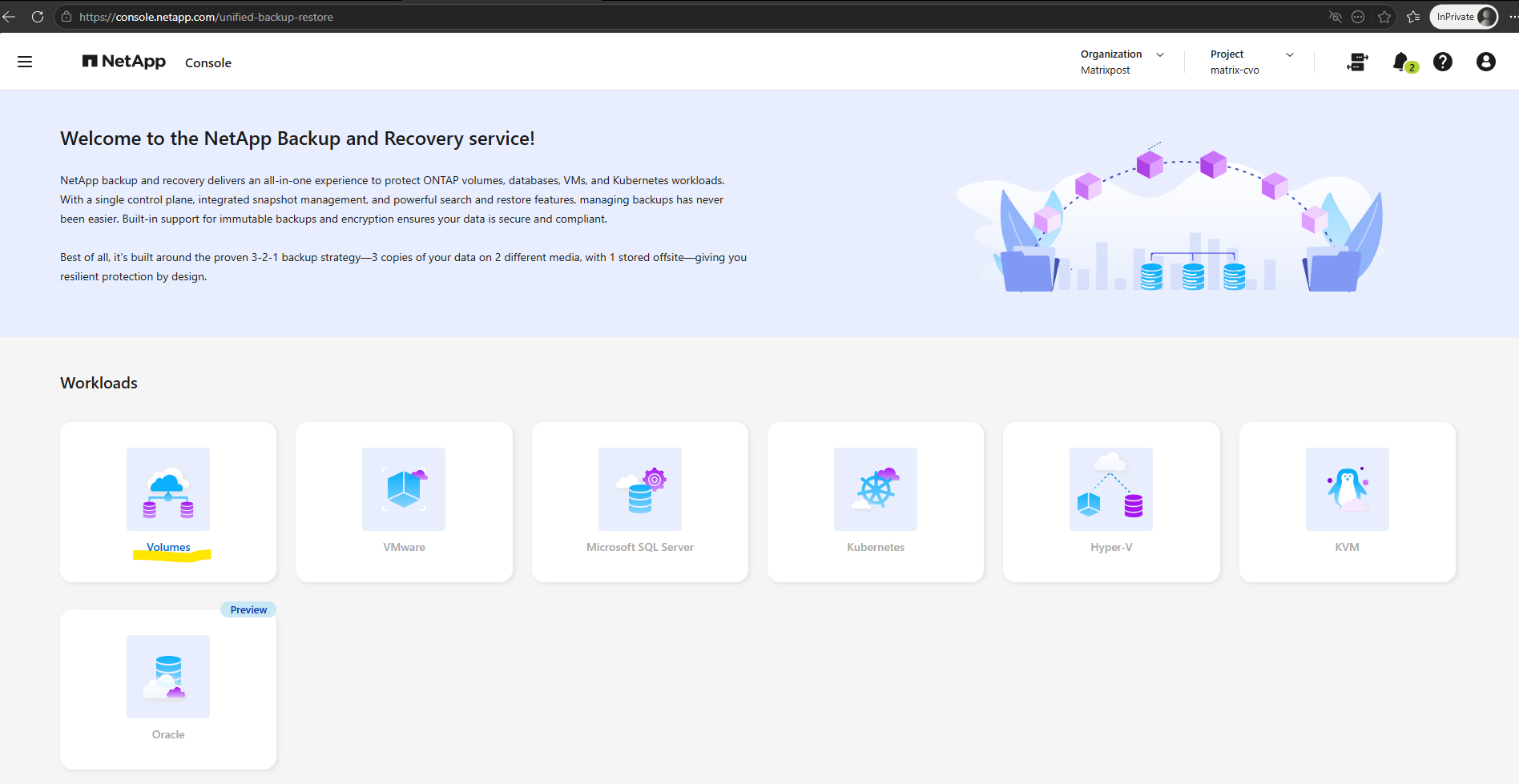The width and height of the screenshot is (1519, 784).
Task: Click the Kubernetes helm wheel icon
Action: click(876, 489)
